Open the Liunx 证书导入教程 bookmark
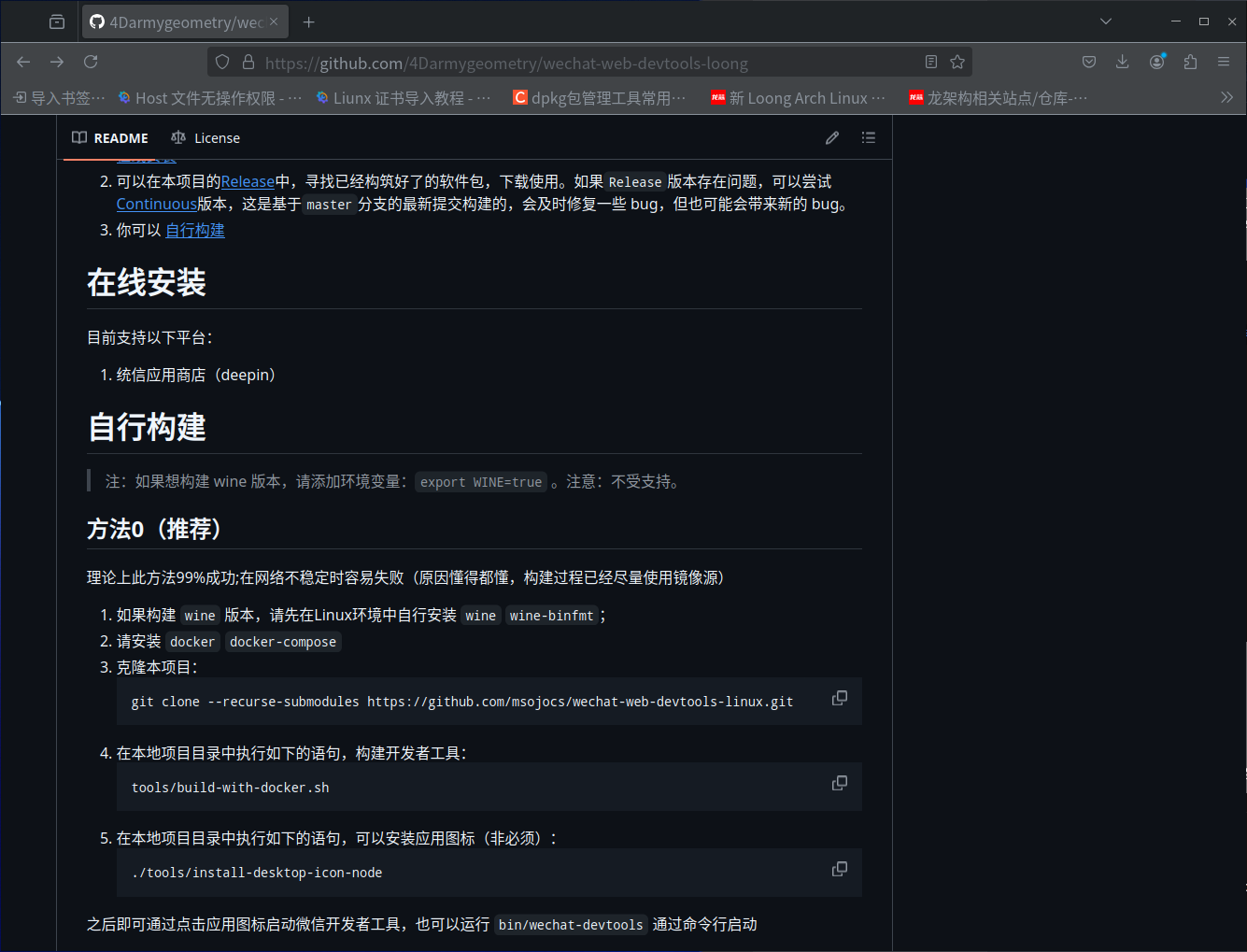The image size is (1247, 952). tap(404, 98)
